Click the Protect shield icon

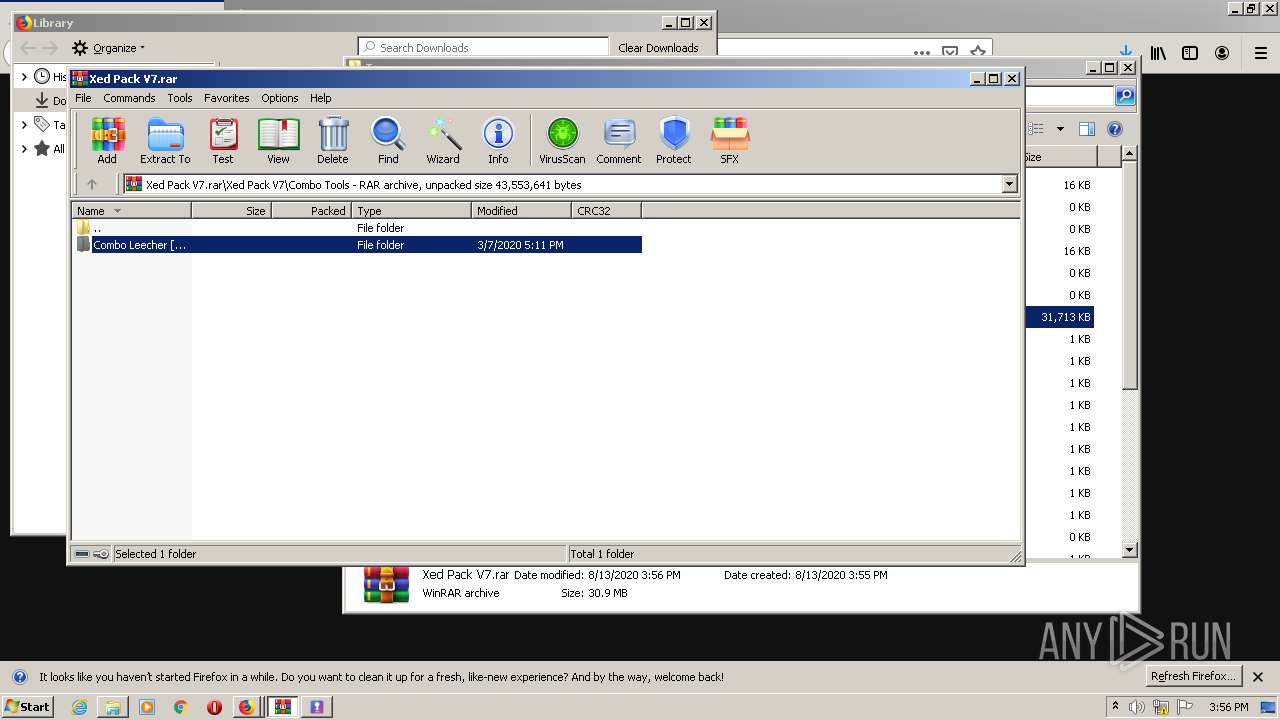pos(674,141)
